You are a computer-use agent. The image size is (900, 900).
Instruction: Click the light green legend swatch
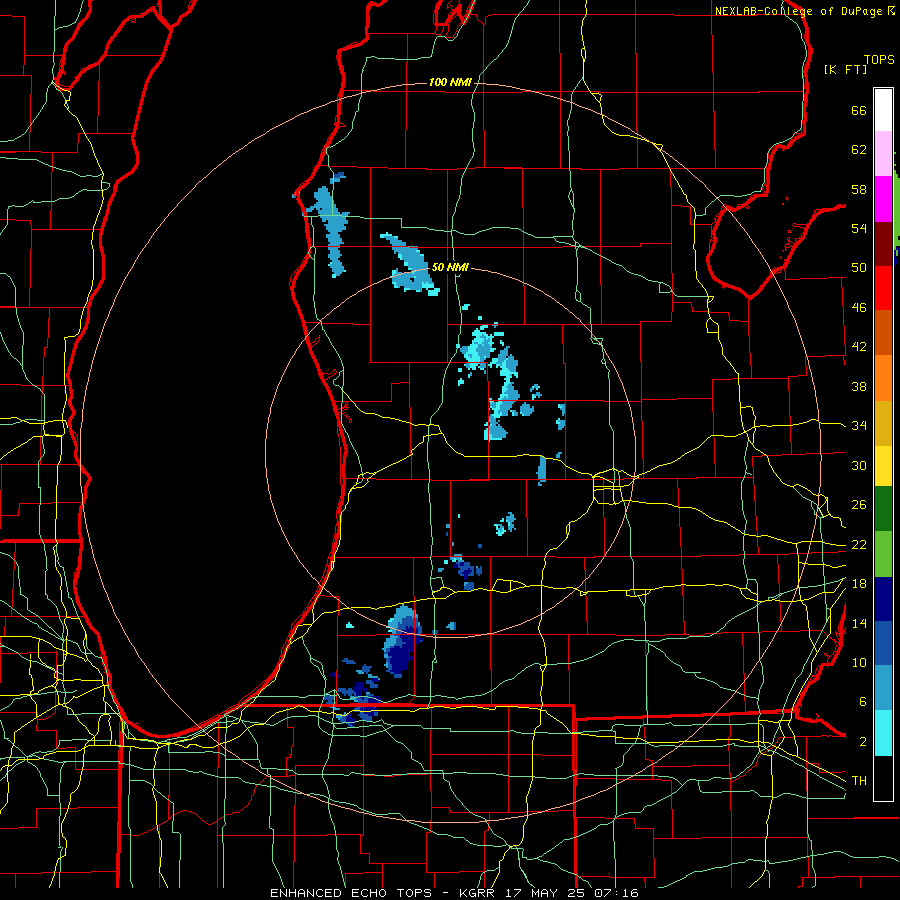tap(883, 554)
